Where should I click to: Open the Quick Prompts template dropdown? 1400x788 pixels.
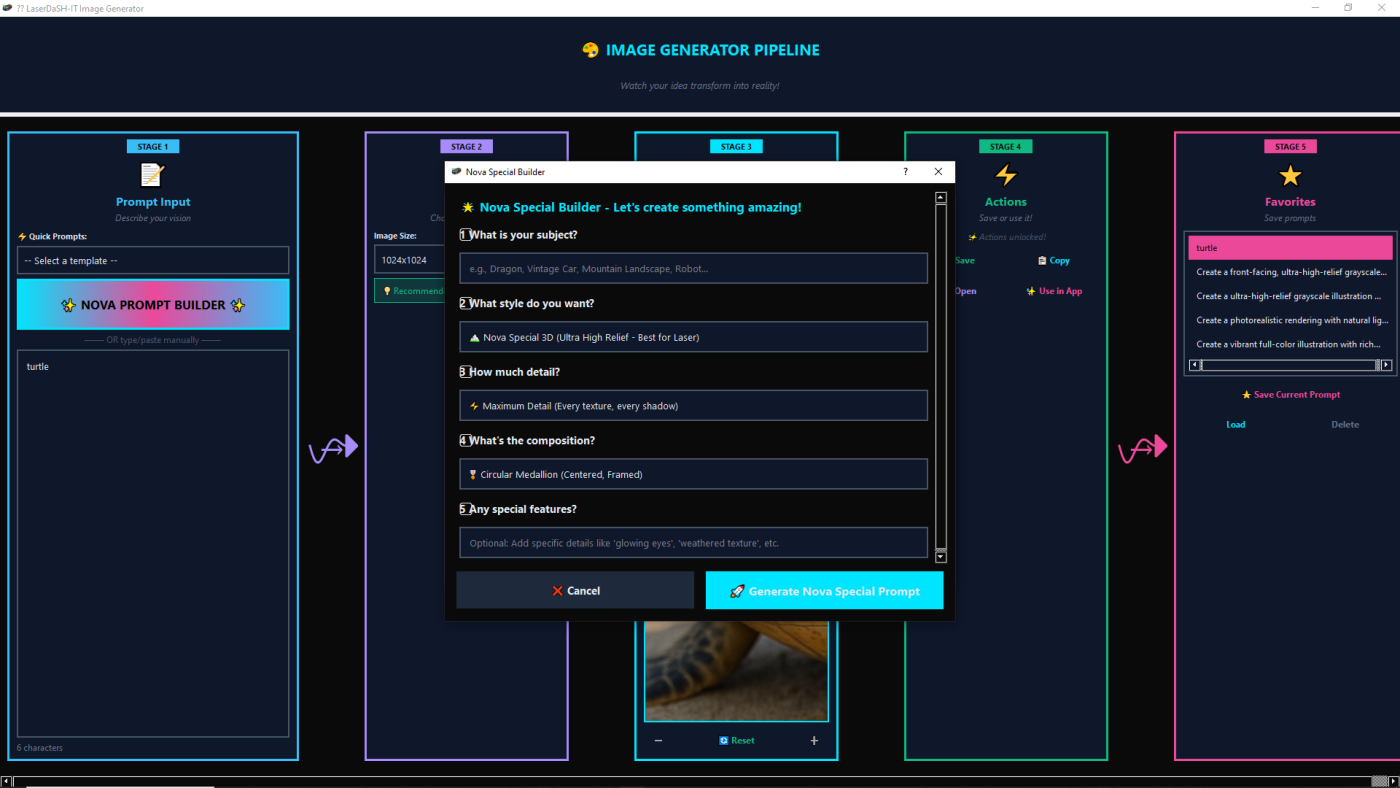pyautogui.click(x=153, y=261)
